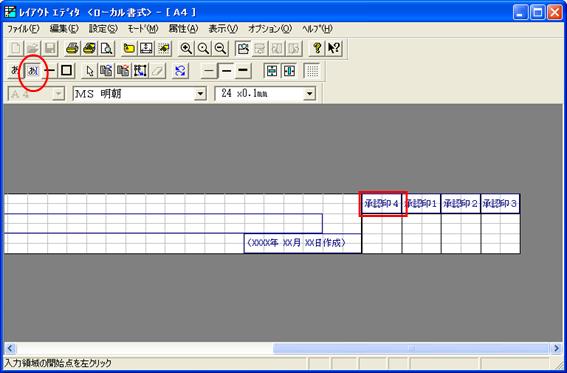The width and height of the screenshot is (567, 373).
Task: Click the plain magnifier zoom reset icon
Action: [203, 48]
